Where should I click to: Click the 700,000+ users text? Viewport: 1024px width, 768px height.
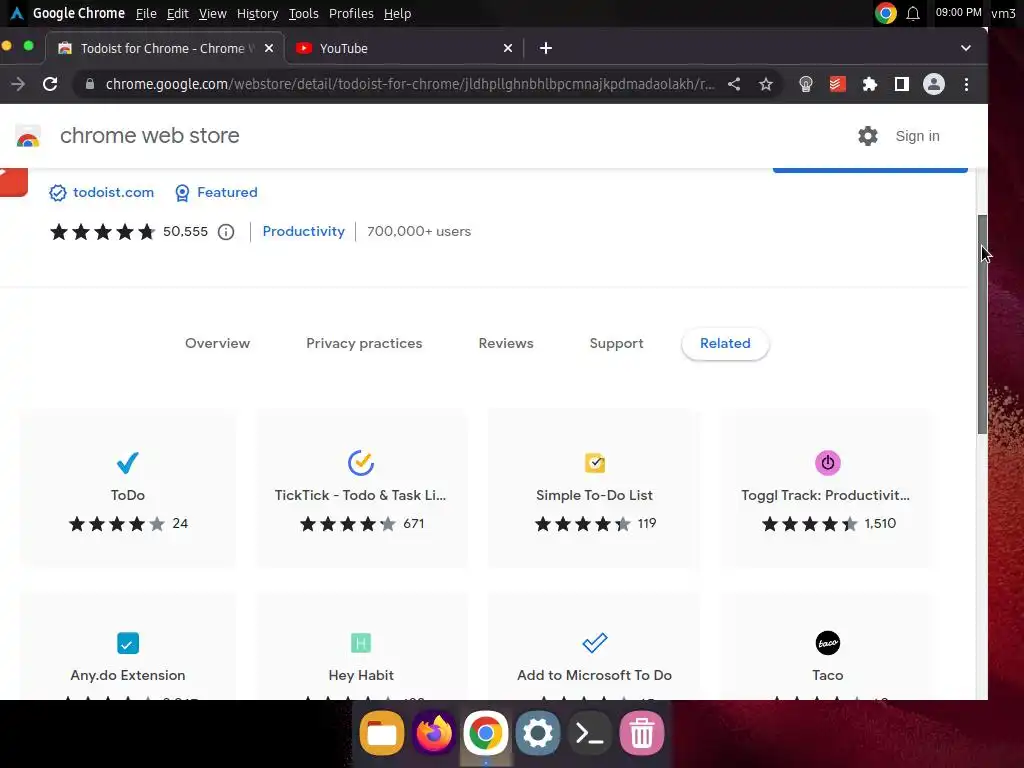(419, 232)
